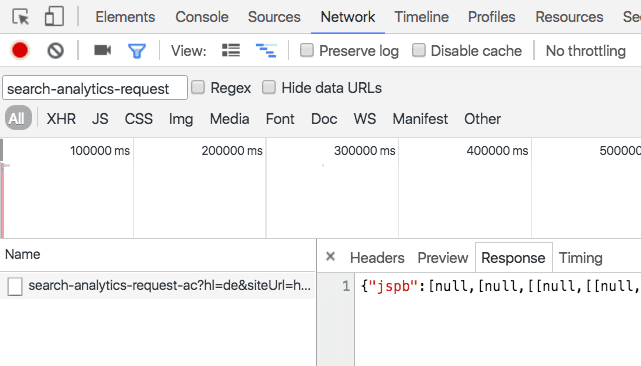Open the No throttling dropdown
Screen dimensions: 641x366
point(585,51)
